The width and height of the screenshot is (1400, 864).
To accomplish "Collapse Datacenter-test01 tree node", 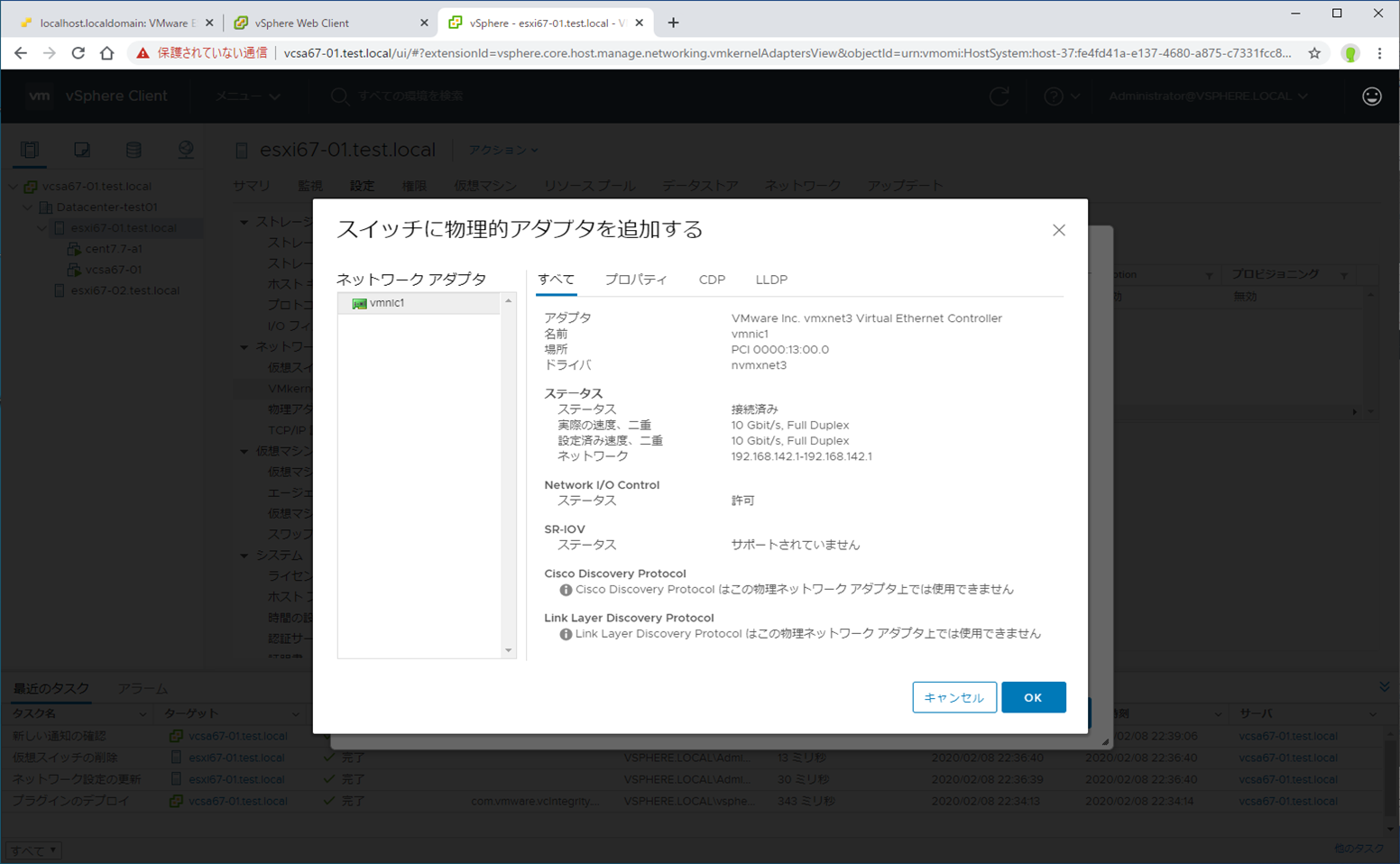I will pos(28,207).
